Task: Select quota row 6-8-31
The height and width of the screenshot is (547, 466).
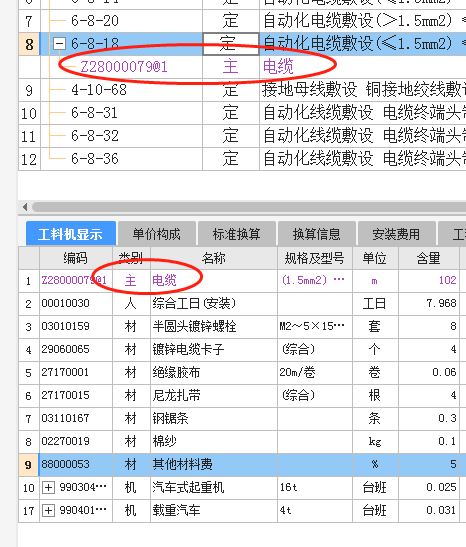Action: pyautogui.click(x=242, y=113)
